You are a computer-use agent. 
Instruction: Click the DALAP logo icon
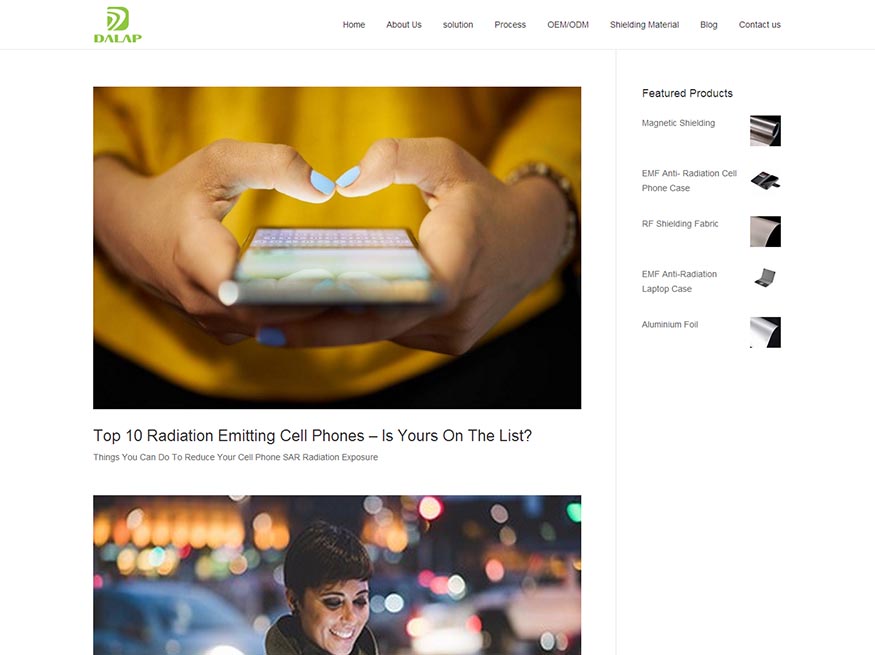pyautogui.click(x=118, y=25)
